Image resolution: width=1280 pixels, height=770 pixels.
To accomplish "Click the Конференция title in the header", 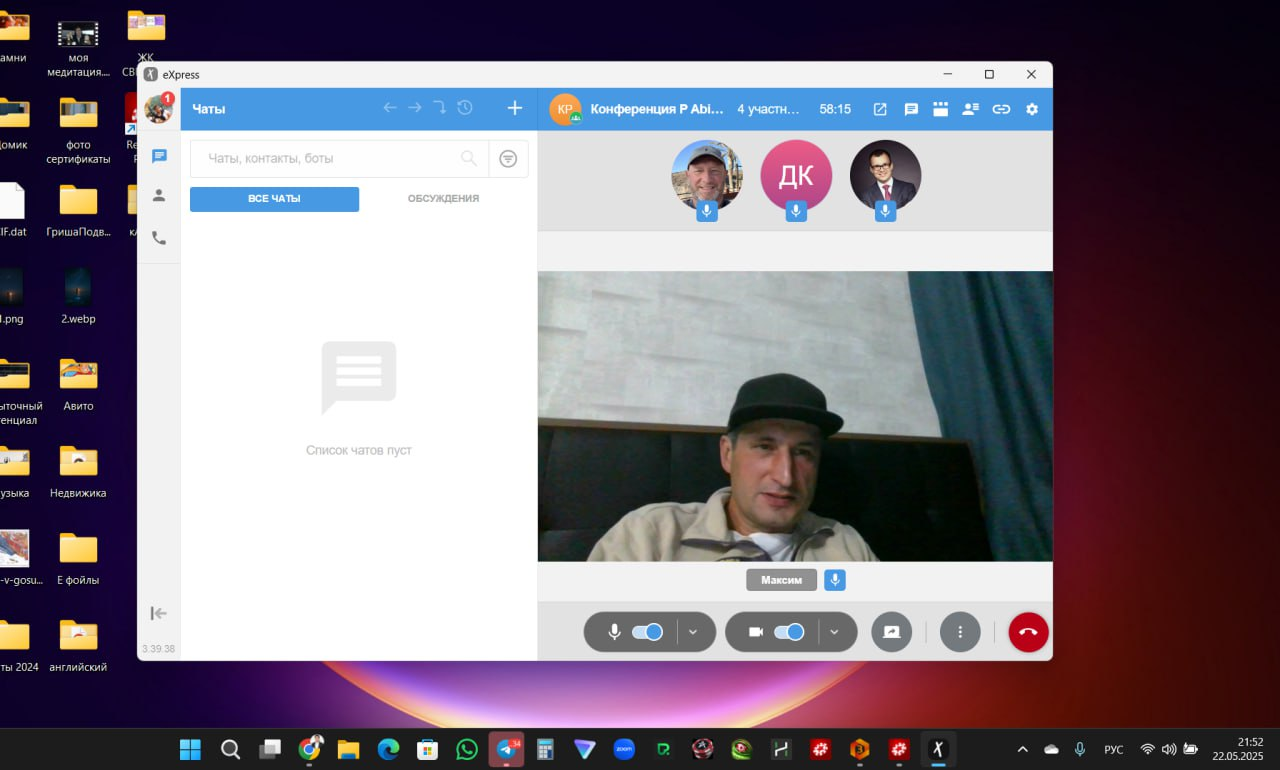I will pyautogui.click(x=657, y=109).
